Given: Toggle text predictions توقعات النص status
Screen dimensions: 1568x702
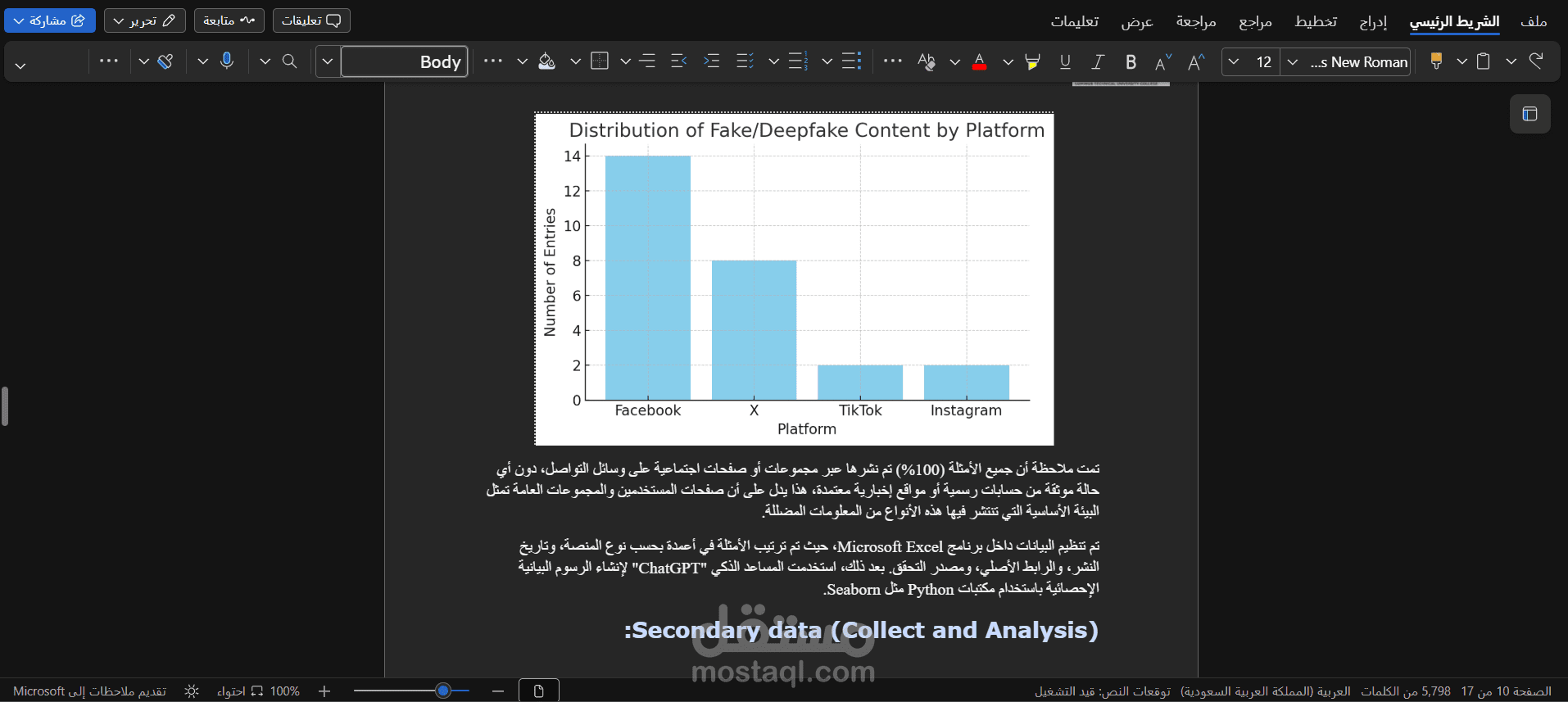Looking at the screenshot, I should pyautogui.click(x=1103, y=691).
